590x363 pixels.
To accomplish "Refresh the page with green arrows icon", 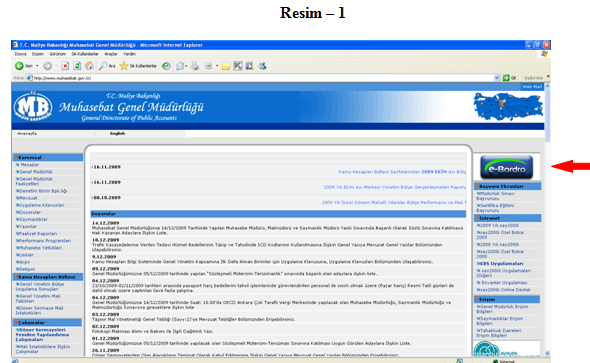I will point(77,66).
